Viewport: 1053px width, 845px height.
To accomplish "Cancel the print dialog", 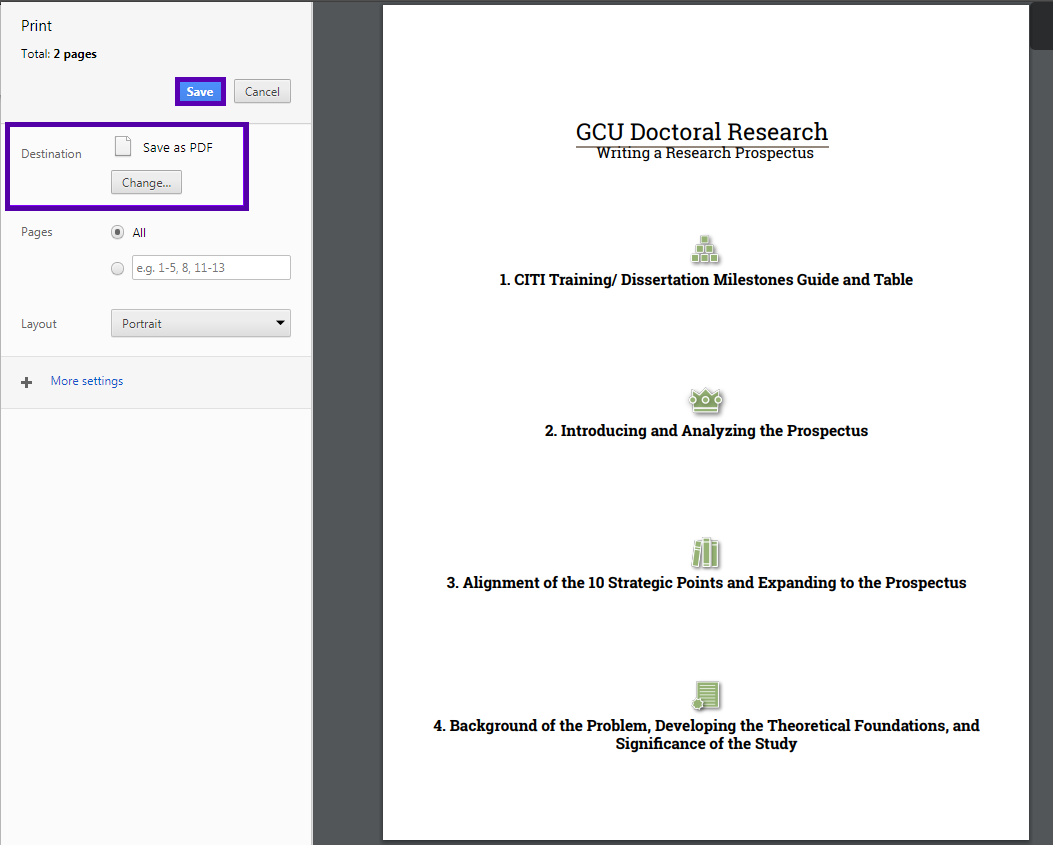I will point(262,91).
